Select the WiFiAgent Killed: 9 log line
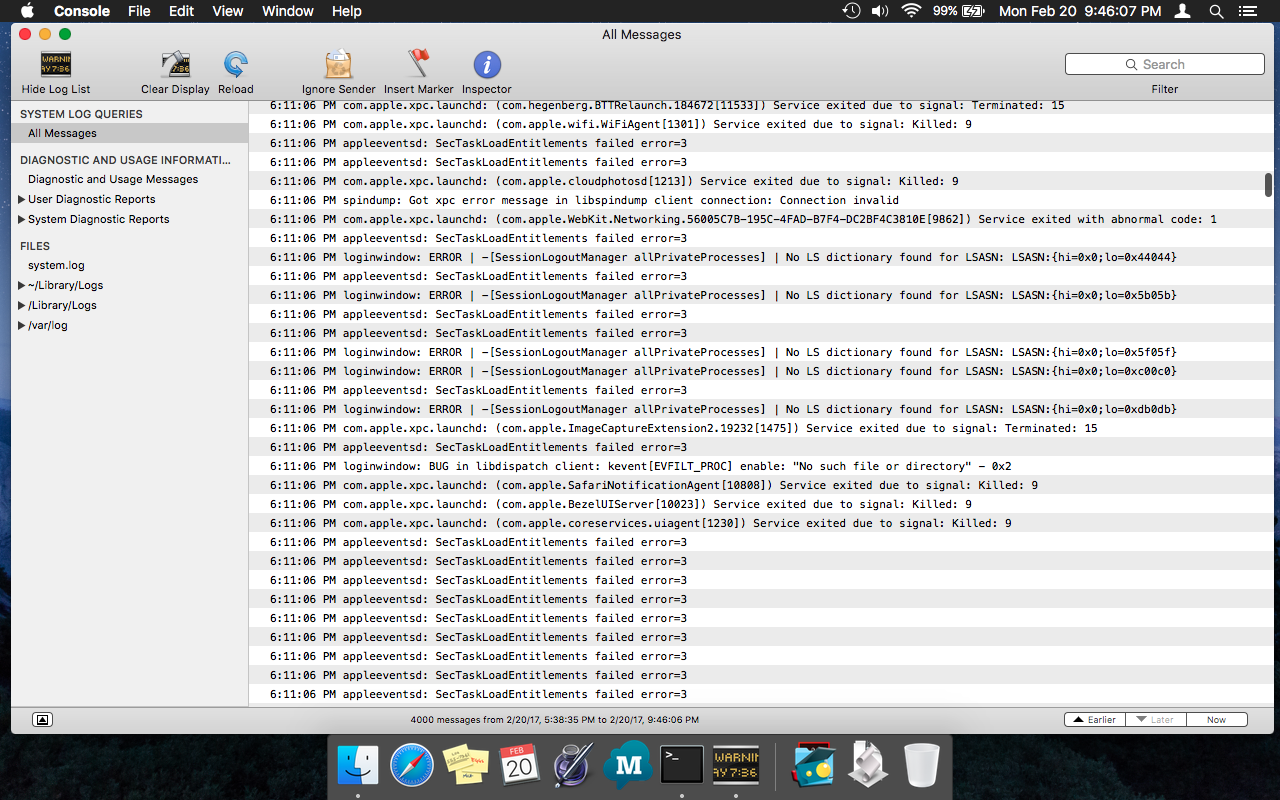 pyautogui.click(x=760, y=124)
